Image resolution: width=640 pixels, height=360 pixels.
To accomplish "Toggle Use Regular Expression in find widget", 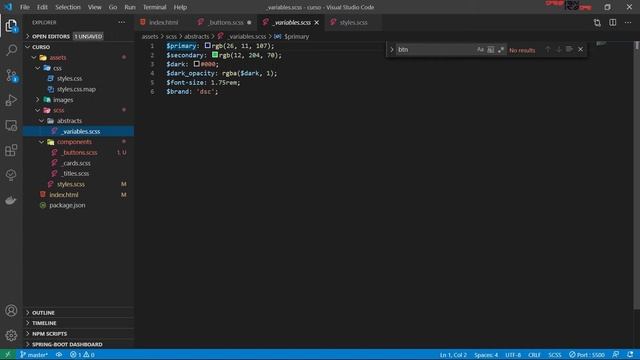I will click(501, 50).
